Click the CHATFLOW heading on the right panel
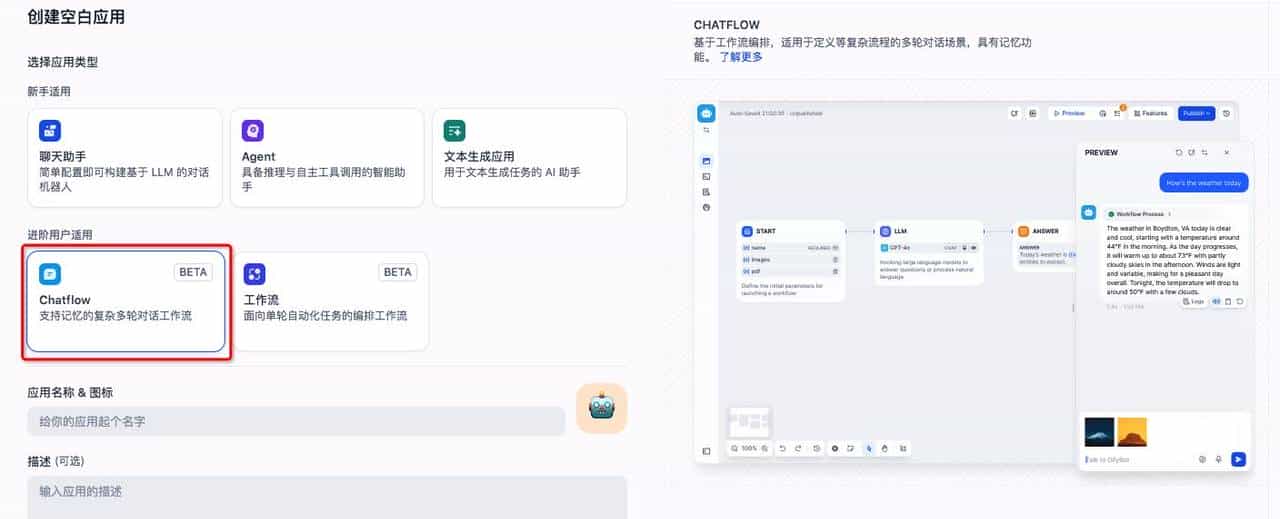 (725, 25)
